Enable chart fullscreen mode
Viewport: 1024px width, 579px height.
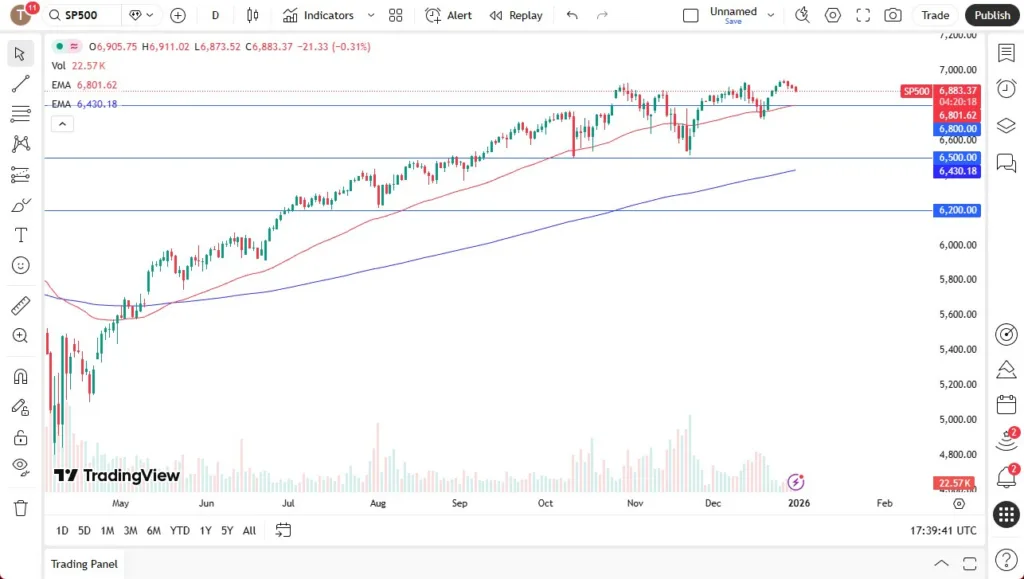[x=862, y=15]
